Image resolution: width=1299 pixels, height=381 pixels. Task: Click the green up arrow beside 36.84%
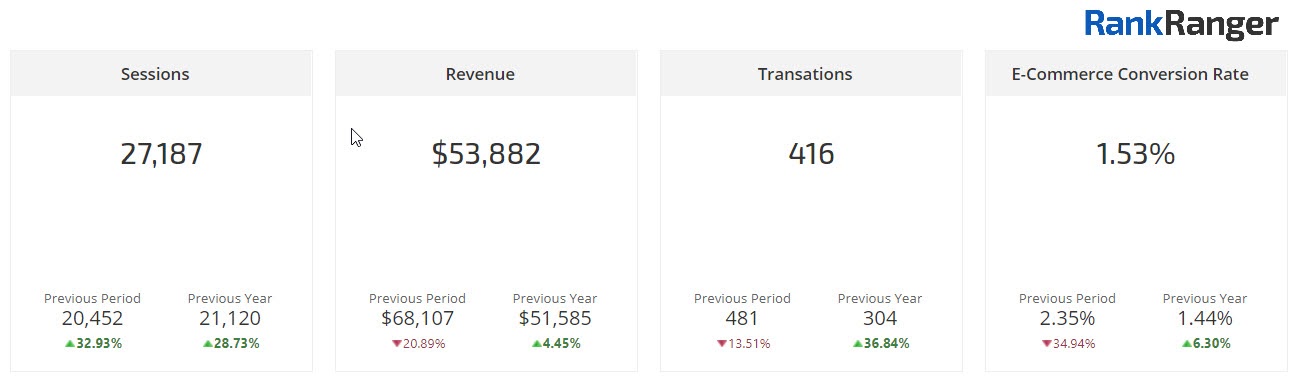[x=857, y=344]
